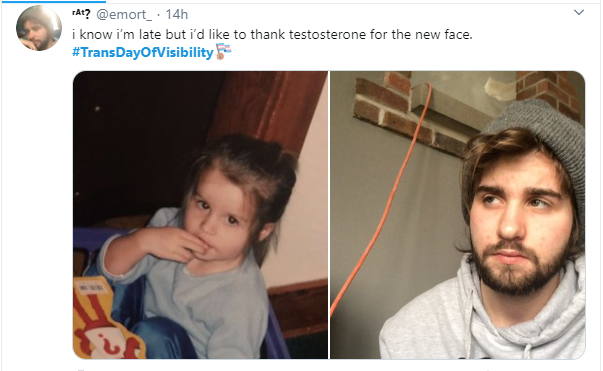Open the #TransDayOfVisibility hashtag
Viewport: 603px width, 371px height.
pyautogui.click(x=143, y=52)
